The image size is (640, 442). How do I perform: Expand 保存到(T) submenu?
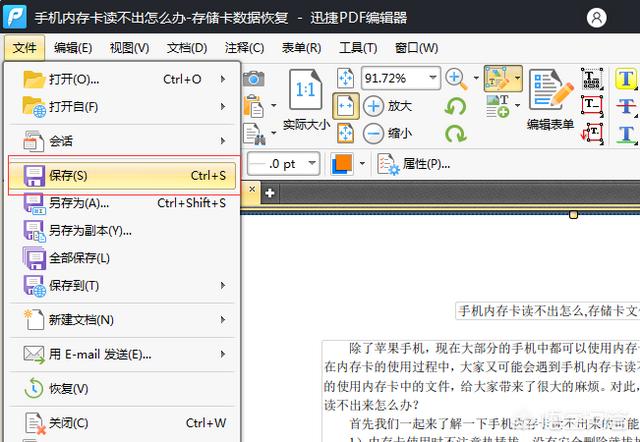122,286
